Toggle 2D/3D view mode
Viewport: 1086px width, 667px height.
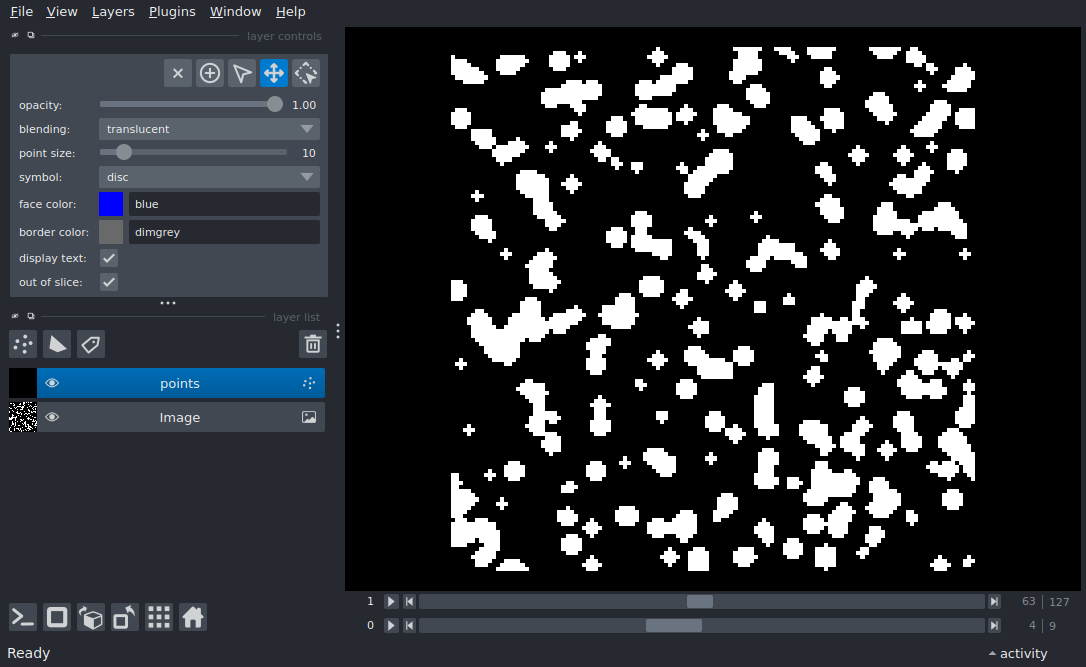point(57,617)
